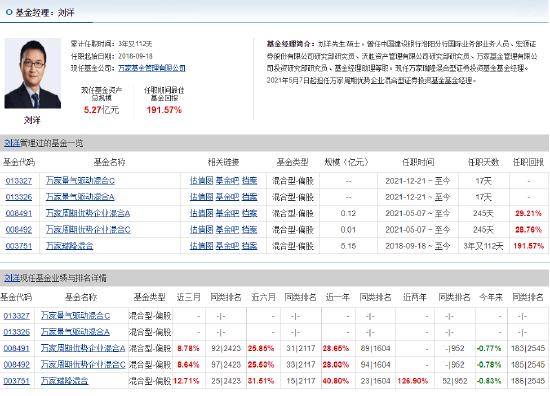The image size is (550, 396).
Task: Click 档案 link for fund 013326
Action: pos(249,197)
